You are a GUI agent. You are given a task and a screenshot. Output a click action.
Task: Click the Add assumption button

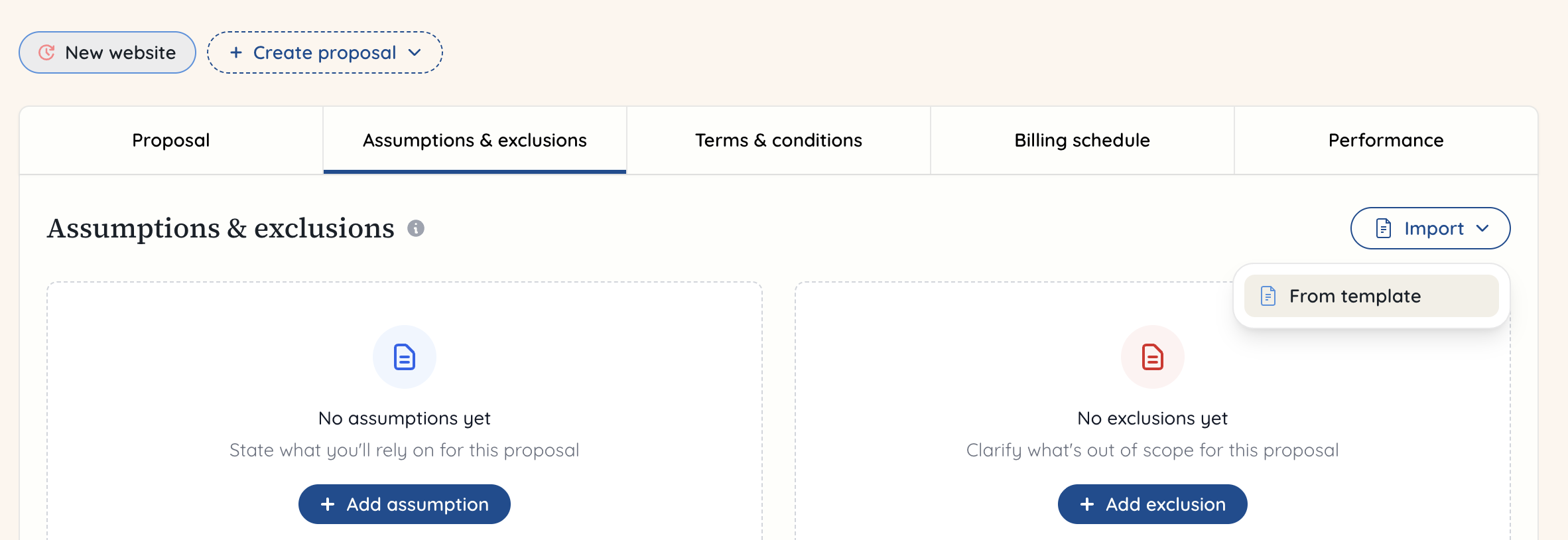point(404,504)
